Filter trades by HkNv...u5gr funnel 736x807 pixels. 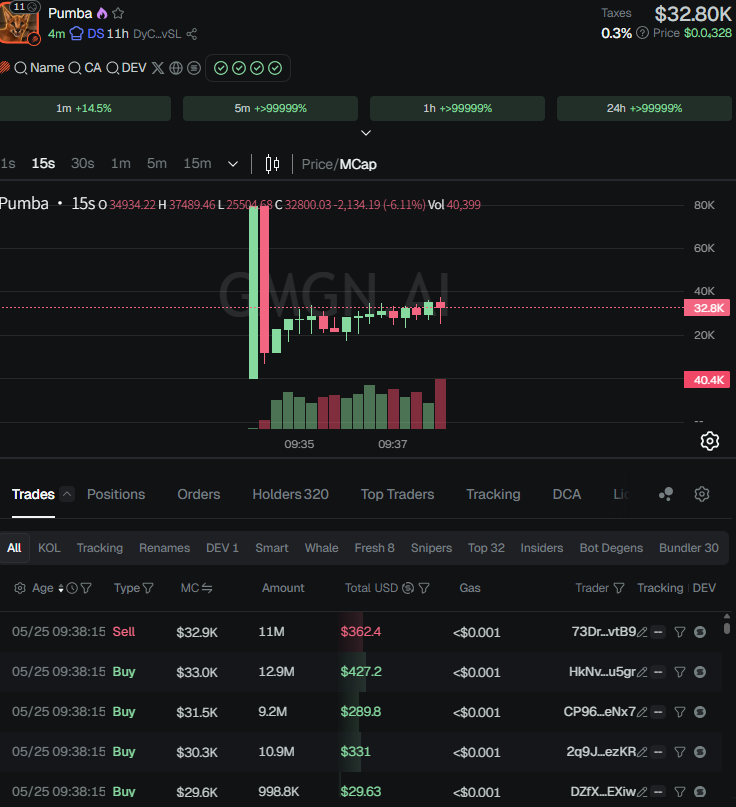pos(680,672)
